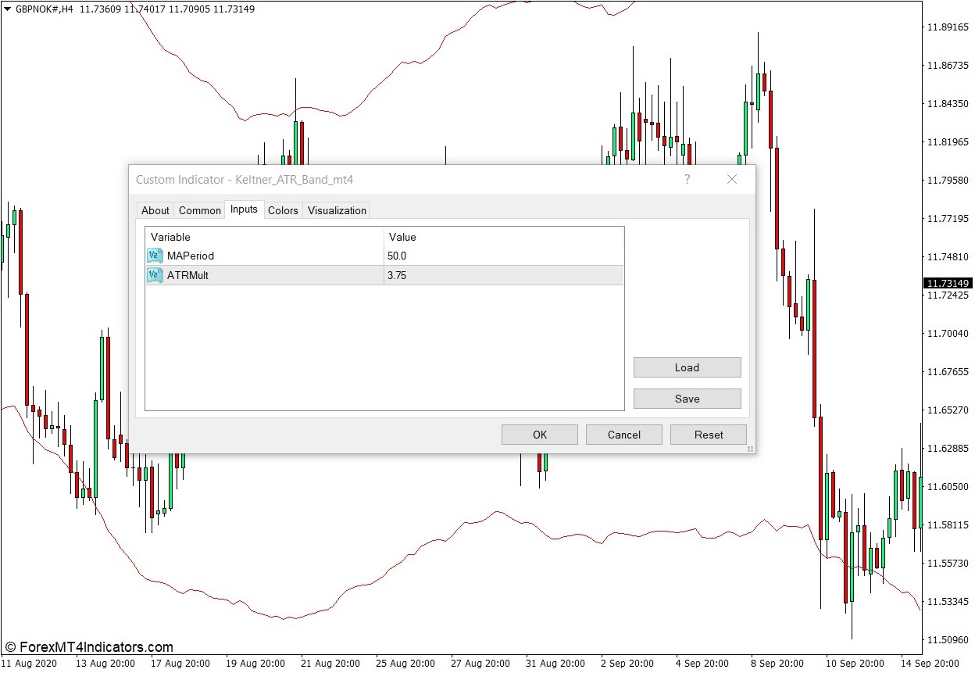Click the dialog help question mark
977x675 pixels.
click(x=687, y=180)
